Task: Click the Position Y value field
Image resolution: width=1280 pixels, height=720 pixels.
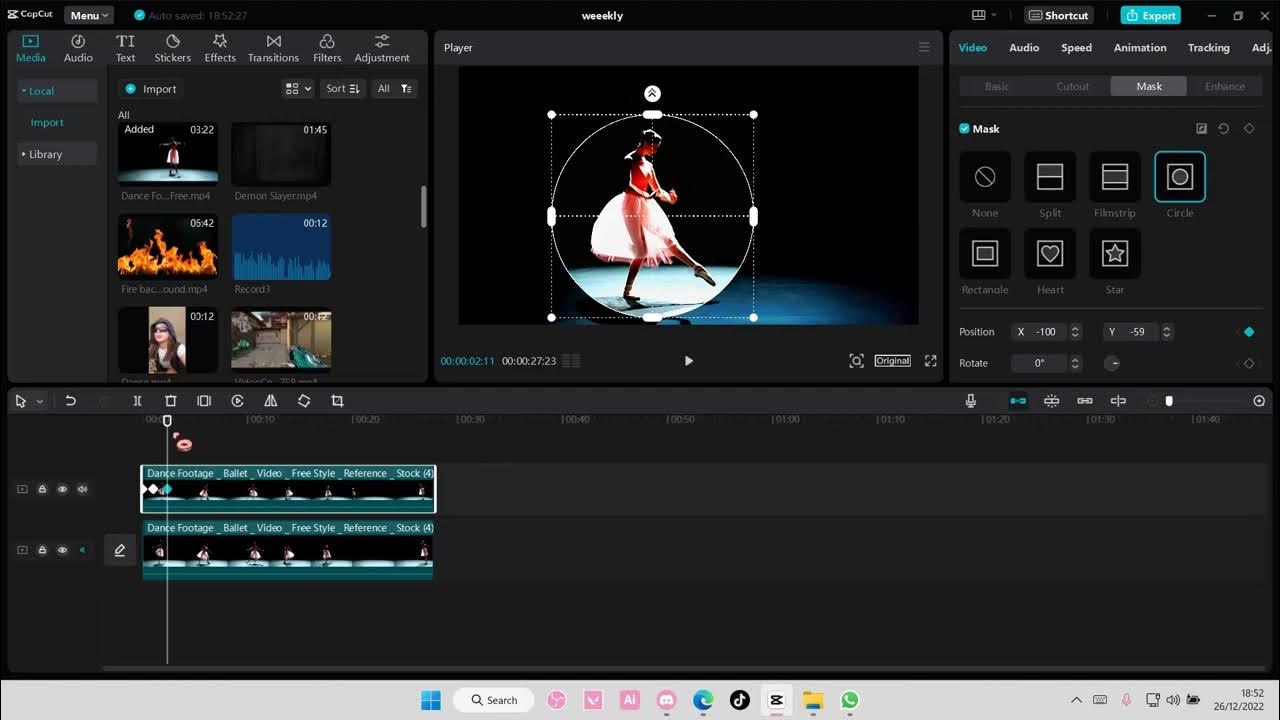Action: point(1130,332)
